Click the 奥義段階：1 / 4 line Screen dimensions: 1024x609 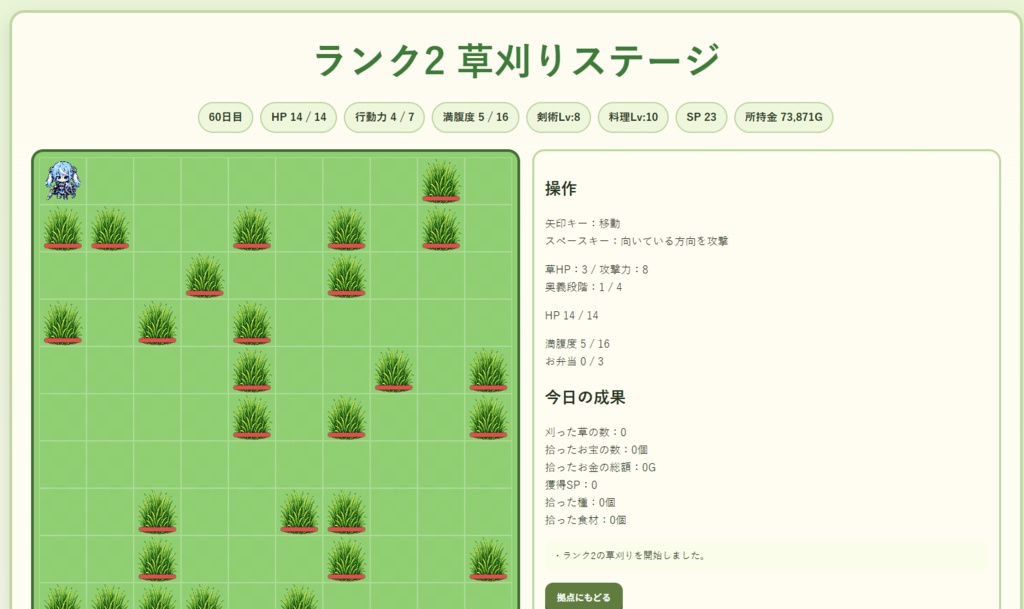point(583,287)
